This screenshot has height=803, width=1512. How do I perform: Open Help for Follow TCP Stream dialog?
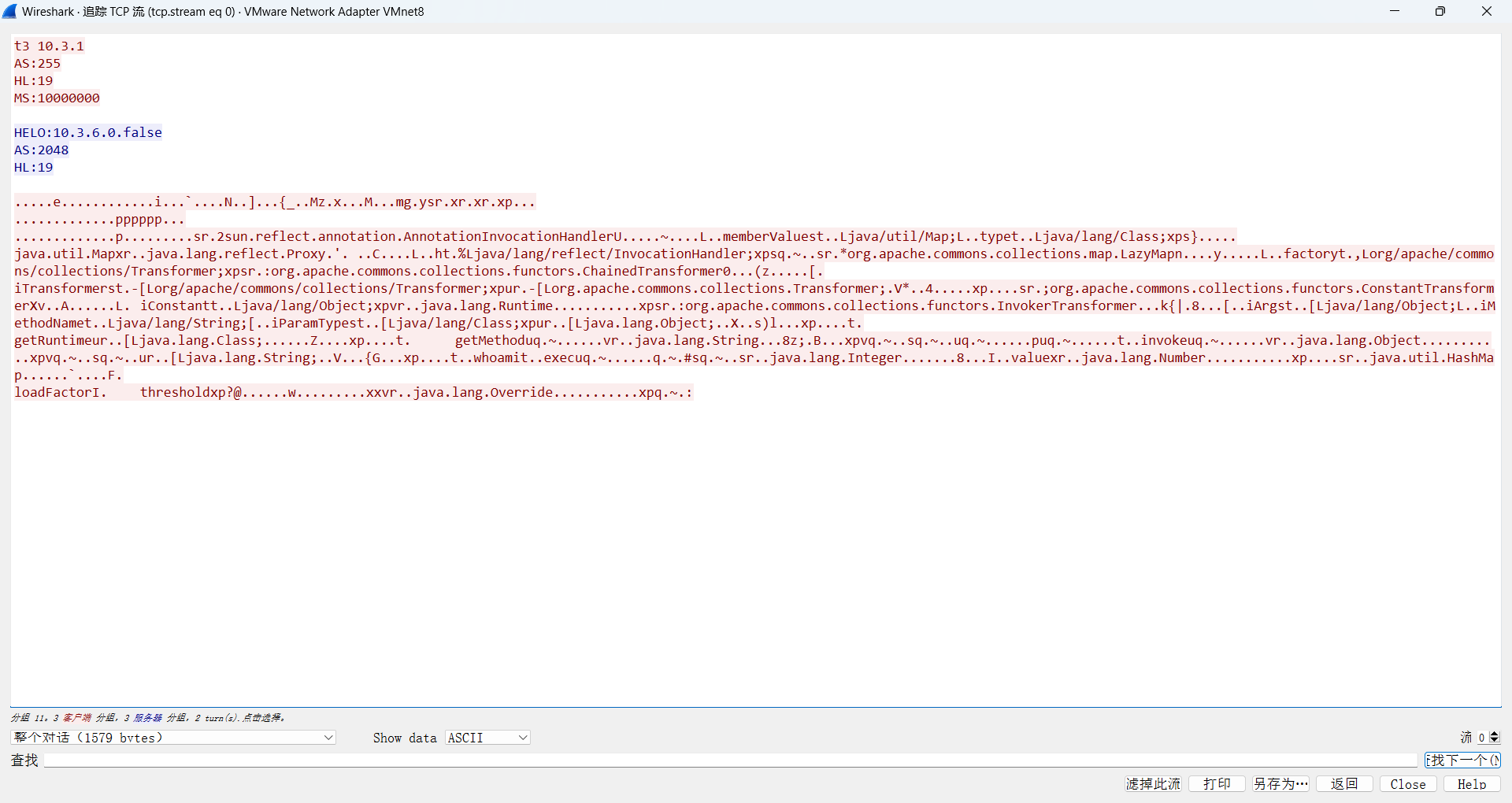pos(1472,784)
